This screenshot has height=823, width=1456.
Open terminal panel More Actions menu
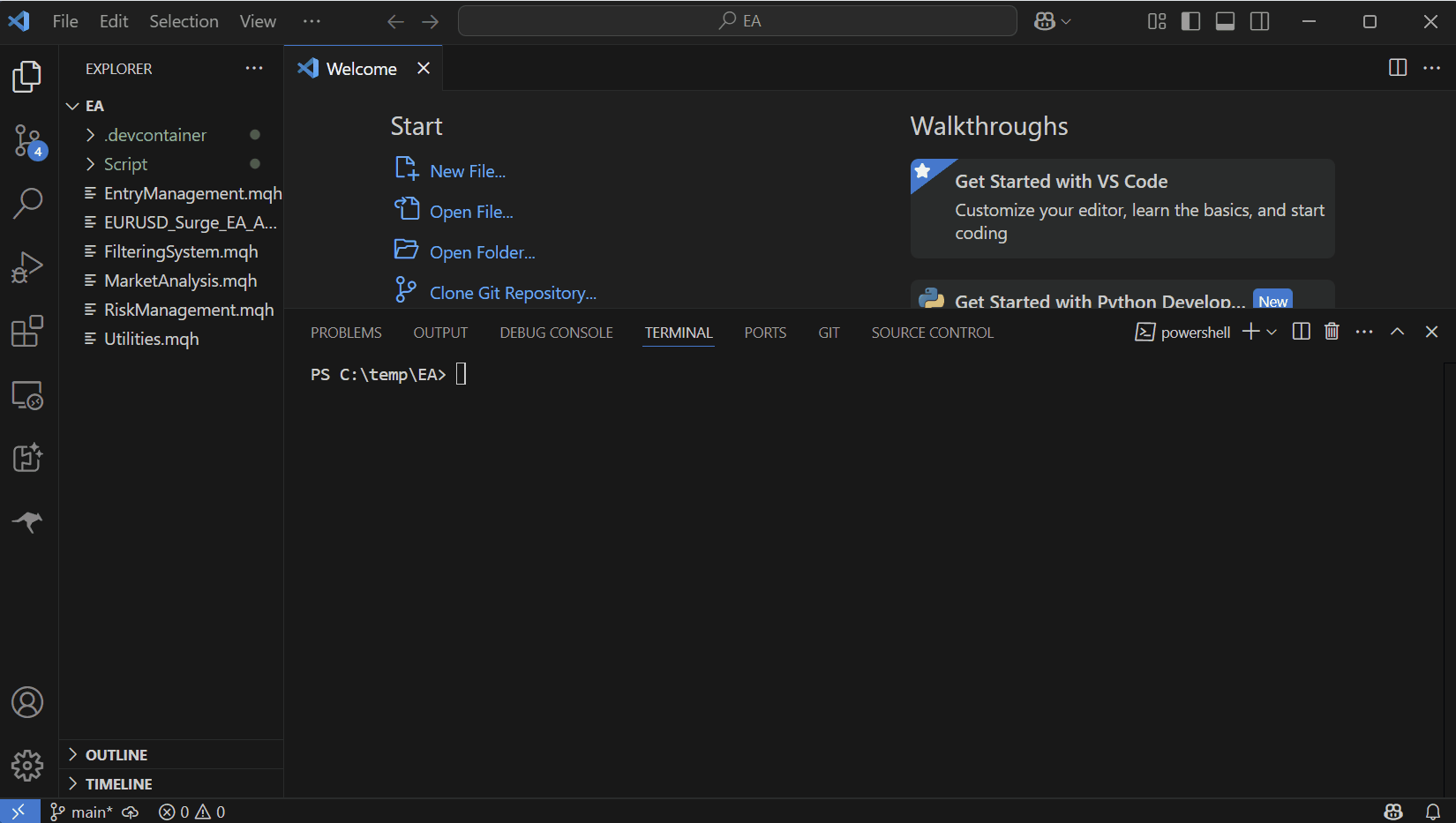click(1364, 332)
